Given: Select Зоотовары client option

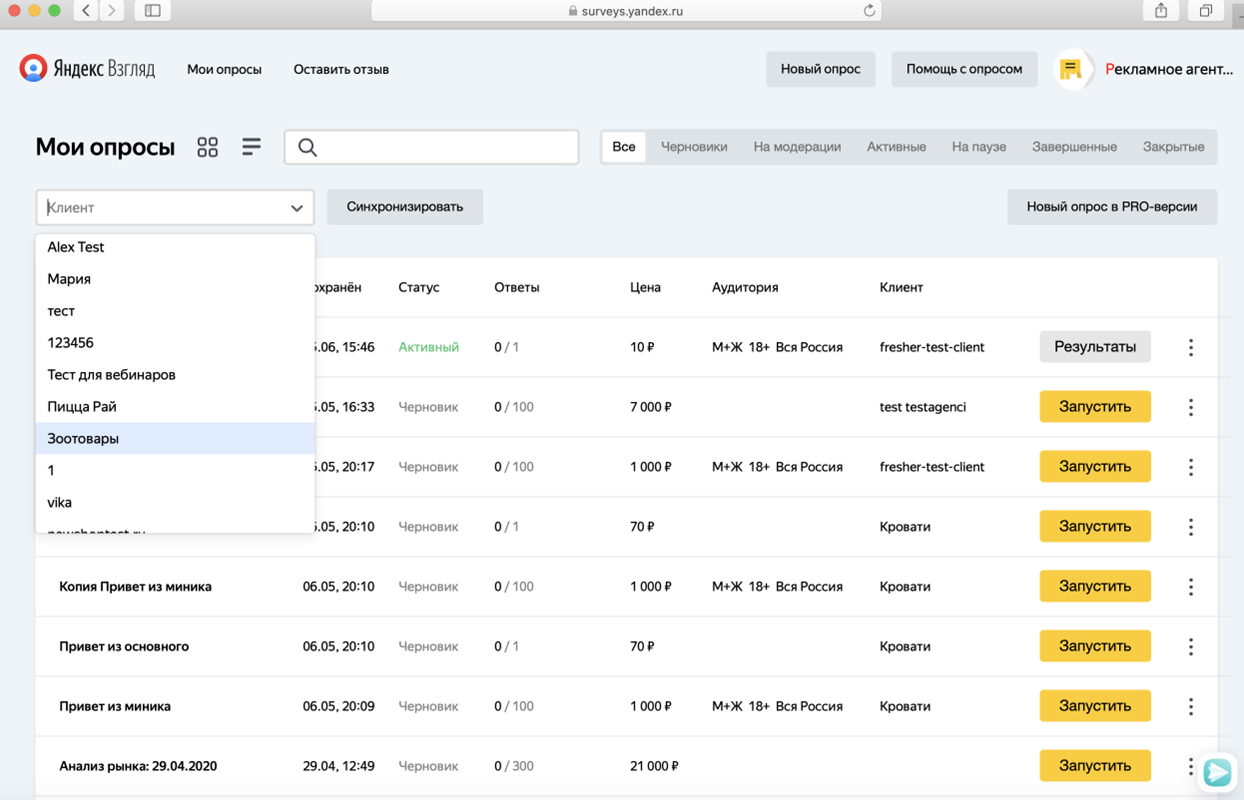Looking at the screenshot, I should pyautogui.click(x=175, y=438).
